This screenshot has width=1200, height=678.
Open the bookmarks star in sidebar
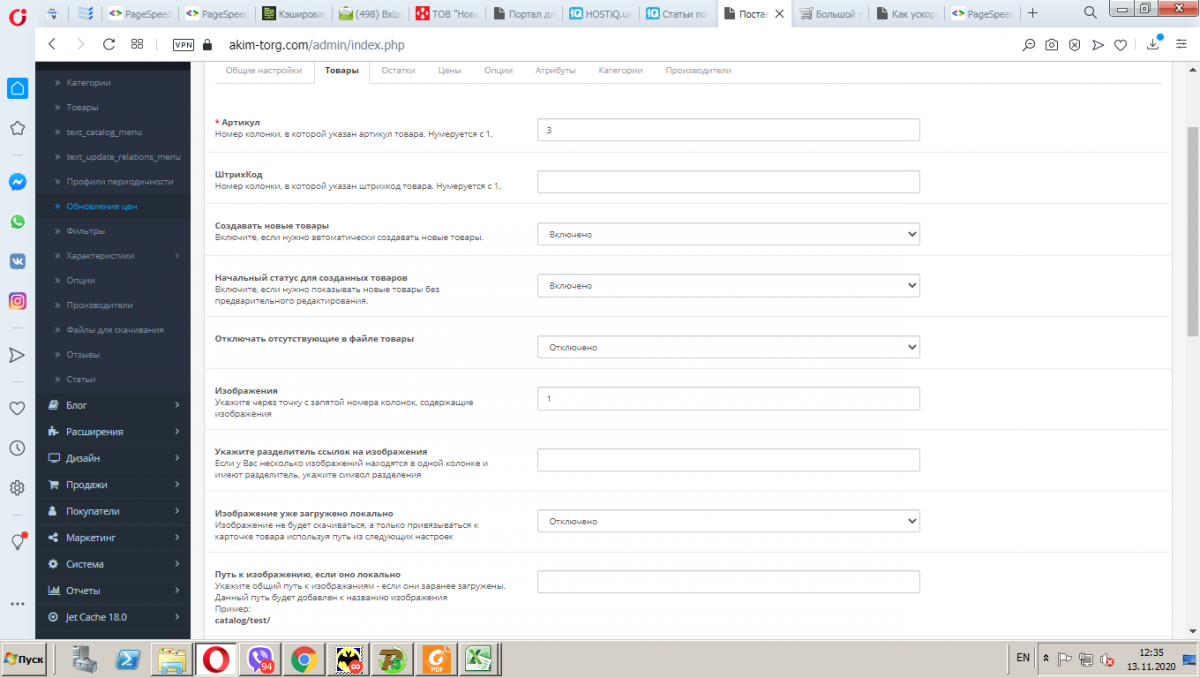17,128
